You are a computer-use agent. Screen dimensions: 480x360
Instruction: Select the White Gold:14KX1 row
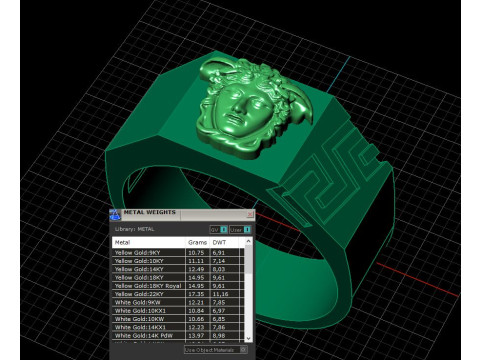point(178,327)
